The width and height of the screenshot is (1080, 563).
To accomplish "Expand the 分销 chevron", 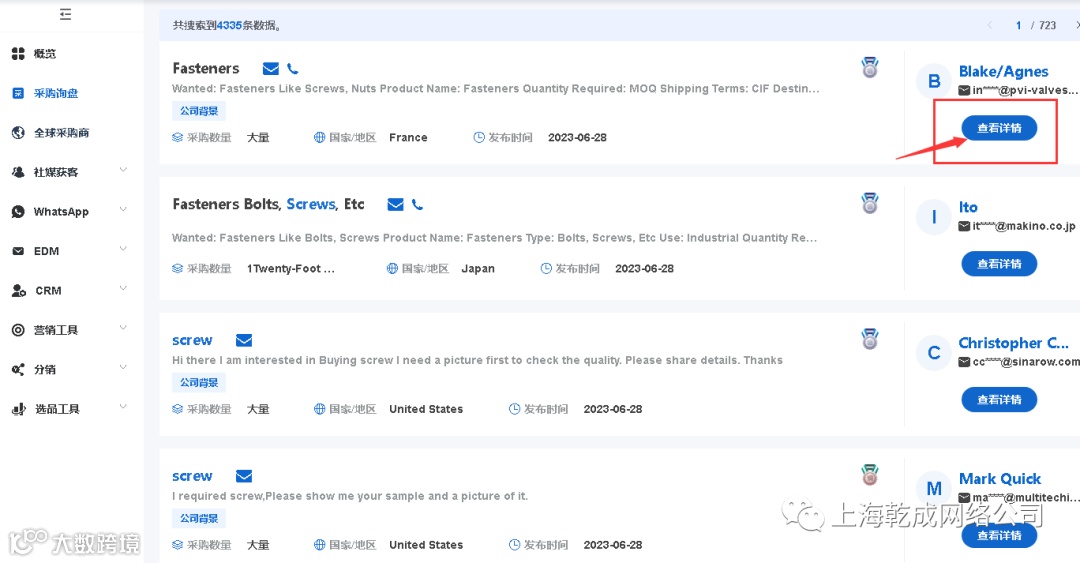I will [123, 367].
